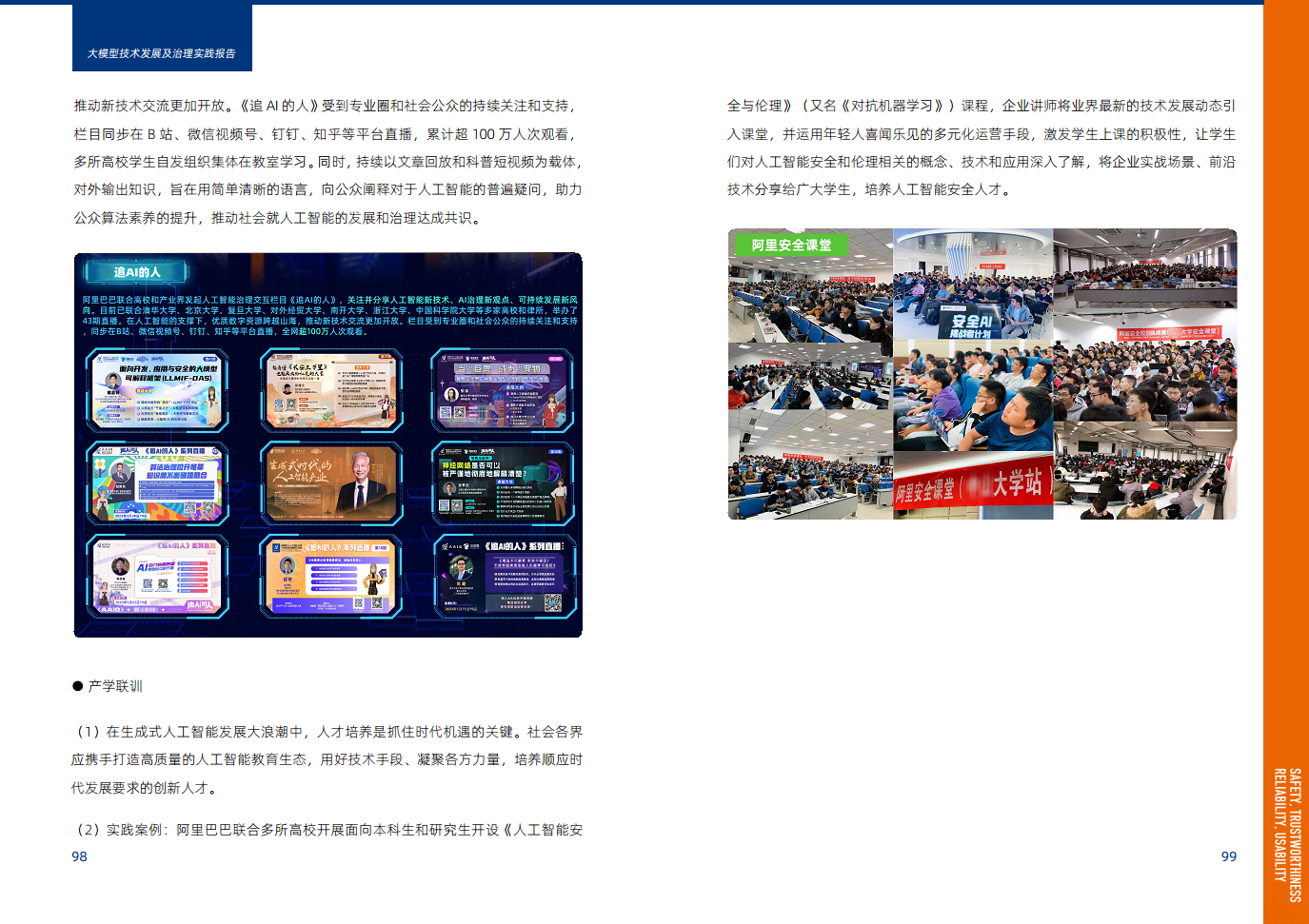Click the text "公众算法素养的提升"
This screenshot has height=924, width=1309.
[135, 218]
